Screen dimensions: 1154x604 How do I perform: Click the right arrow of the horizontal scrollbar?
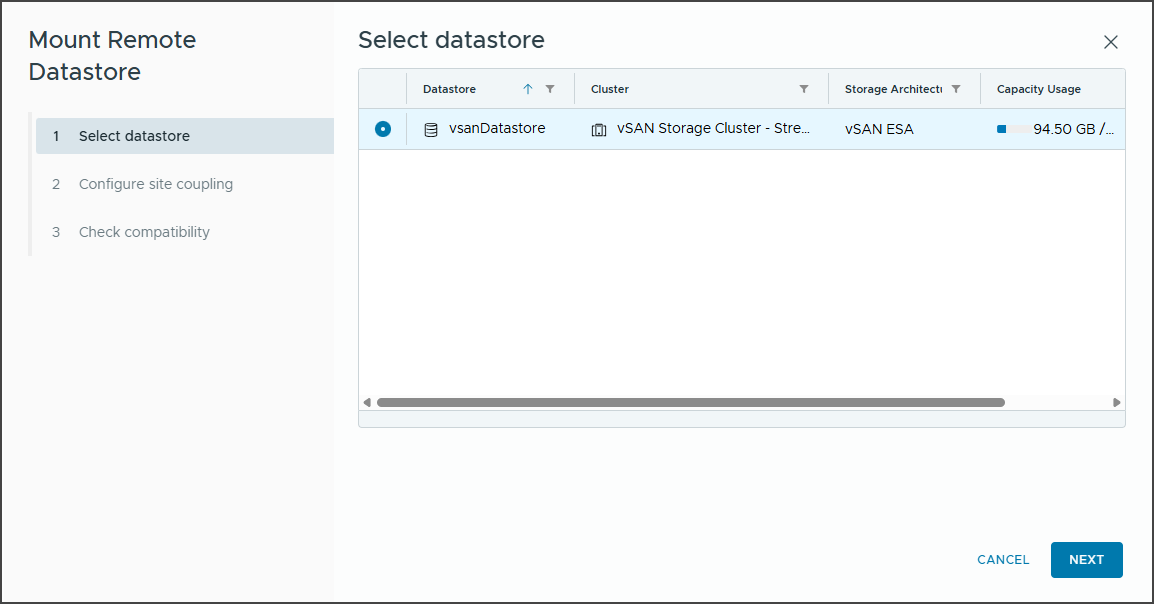(1118, 401)
